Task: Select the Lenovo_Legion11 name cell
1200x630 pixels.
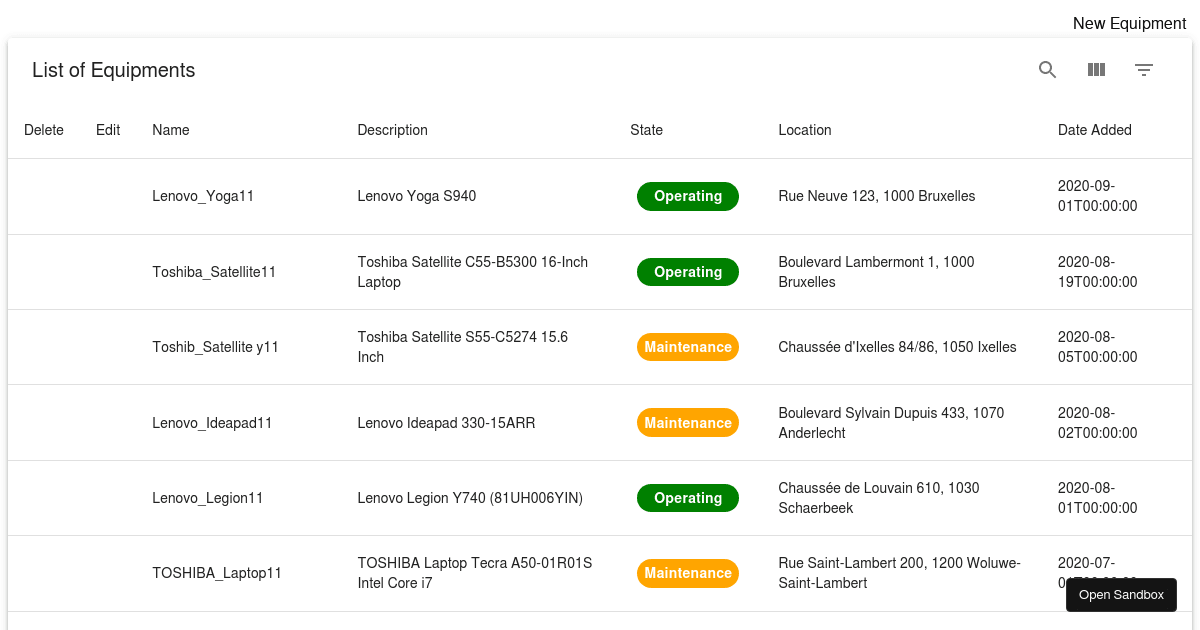Action: tap(208, 498)
